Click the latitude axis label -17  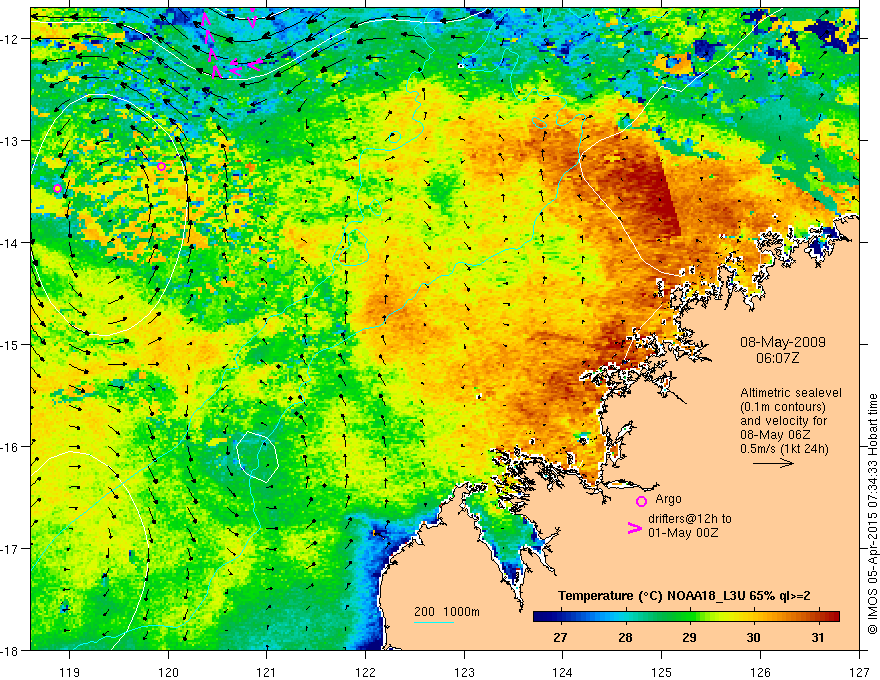(11, 548)
